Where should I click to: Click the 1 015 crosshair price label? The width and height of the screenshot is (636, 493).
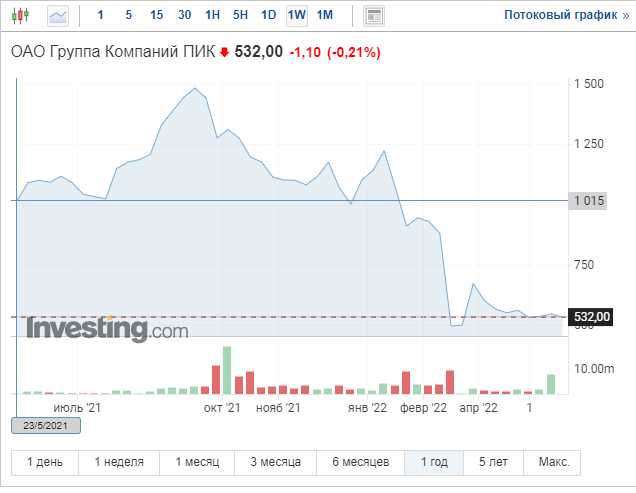588,201
